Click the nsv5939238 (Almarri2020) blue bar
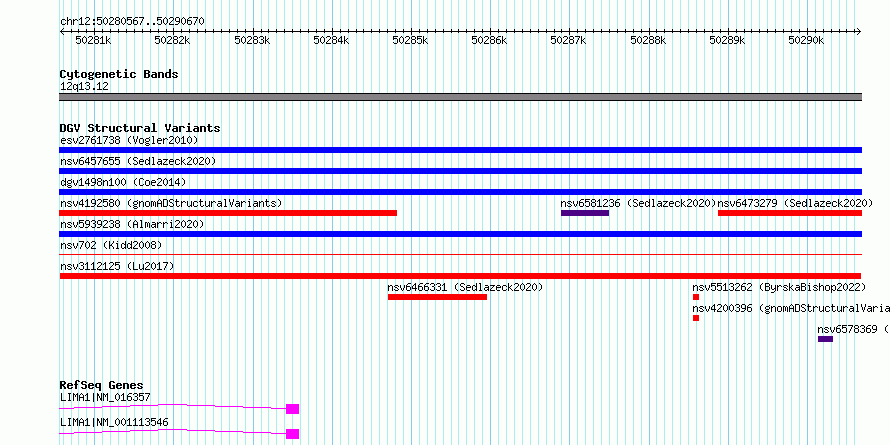890x445 pixels. click(460, 234)
